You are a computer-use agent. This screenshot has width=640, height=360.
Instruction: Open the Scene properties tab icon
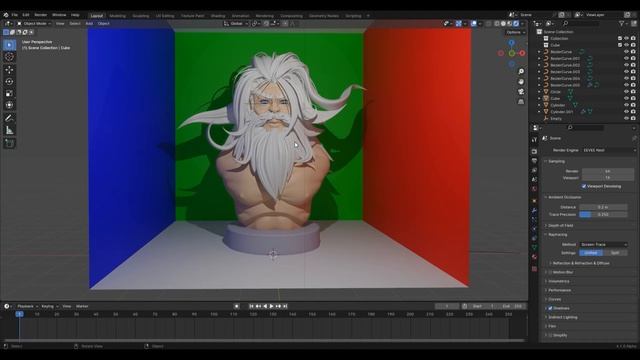[534, 180]
